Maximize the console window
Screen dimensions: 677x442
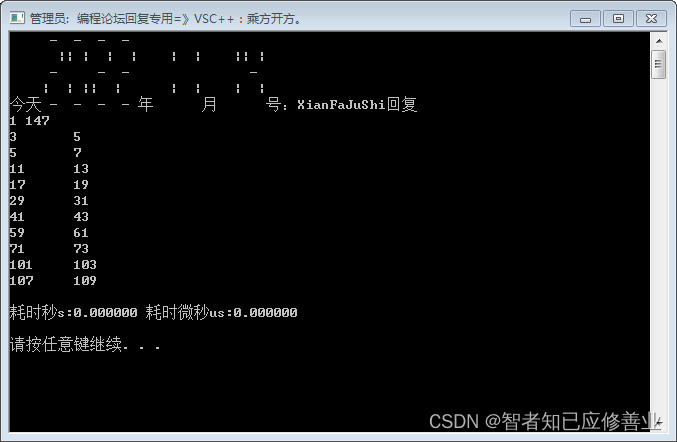coord(618,19)
